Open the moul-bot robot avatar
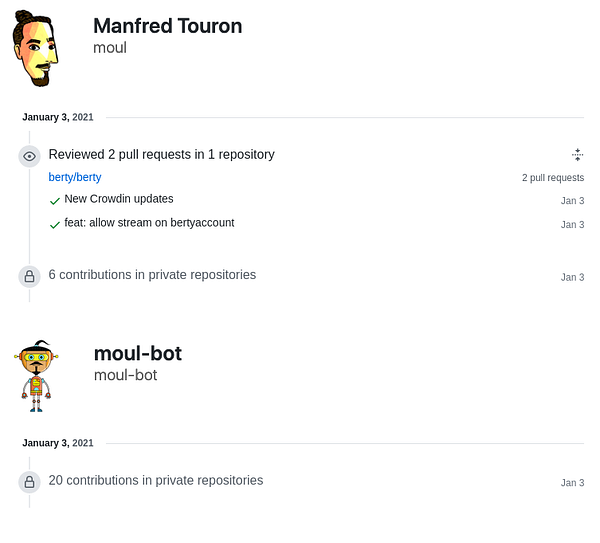The height and width of the screenshot is (543, 600). tap(36, 376)
